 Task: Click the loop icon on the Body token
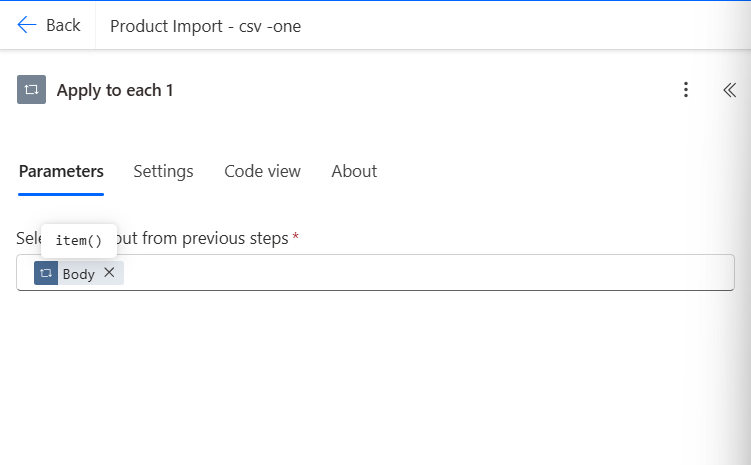46,273
